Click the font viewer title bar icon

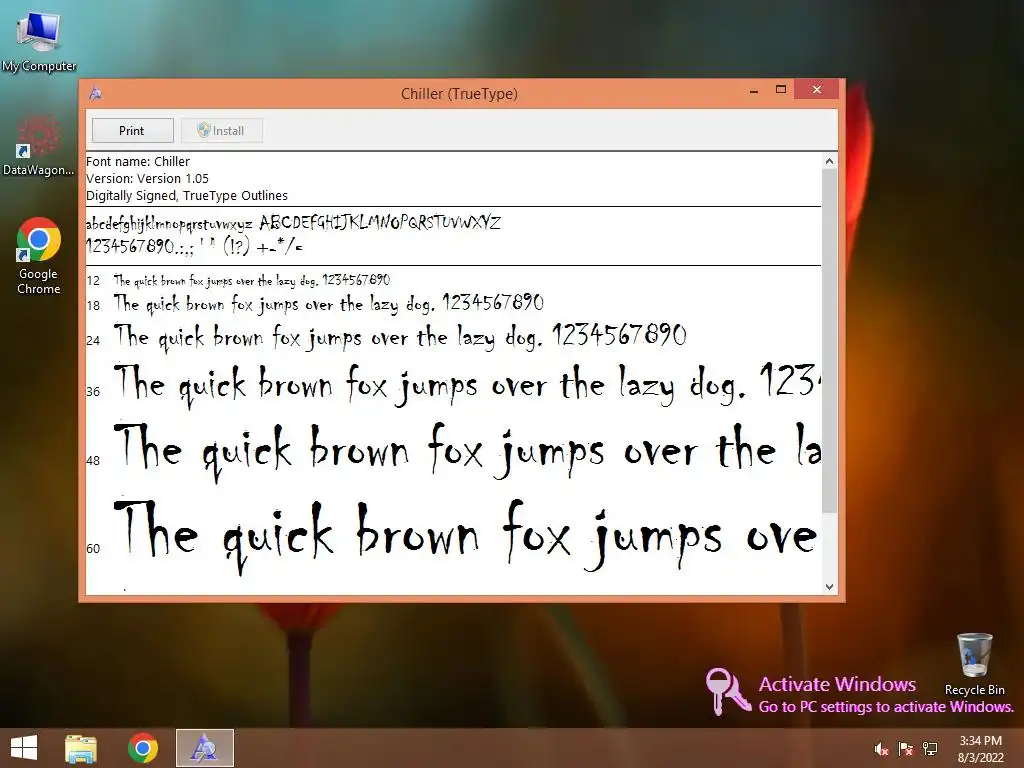click(x=95, y=93)
